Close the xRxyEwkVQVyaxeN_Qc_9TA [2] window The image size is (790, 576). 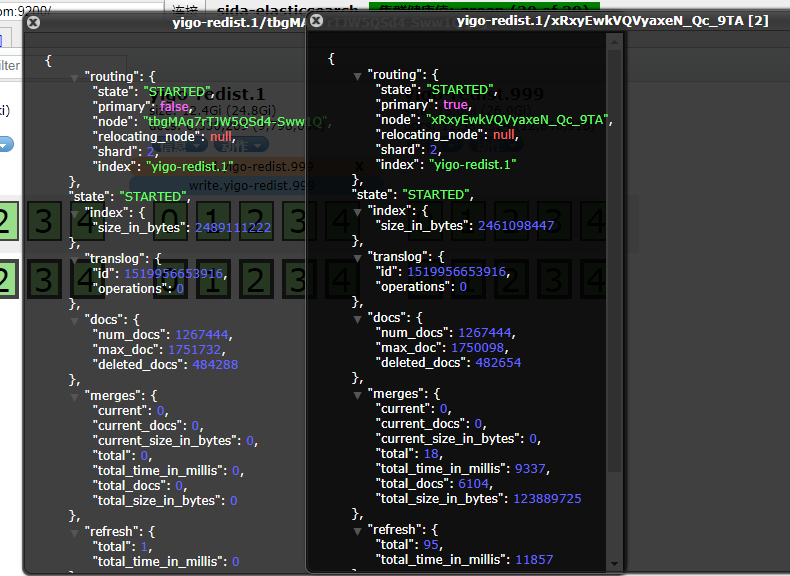(x=316, y=20)
